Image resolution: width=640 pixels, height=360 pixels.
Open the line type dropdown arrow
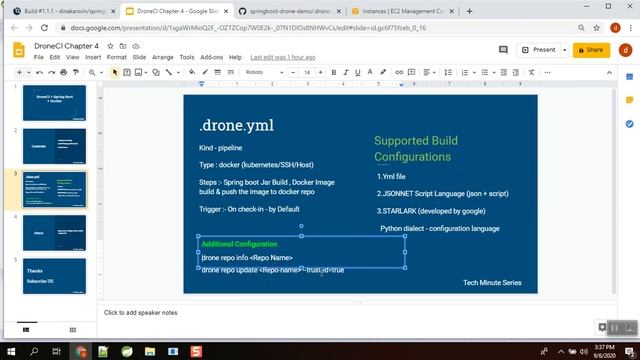[x=178, y=73]
